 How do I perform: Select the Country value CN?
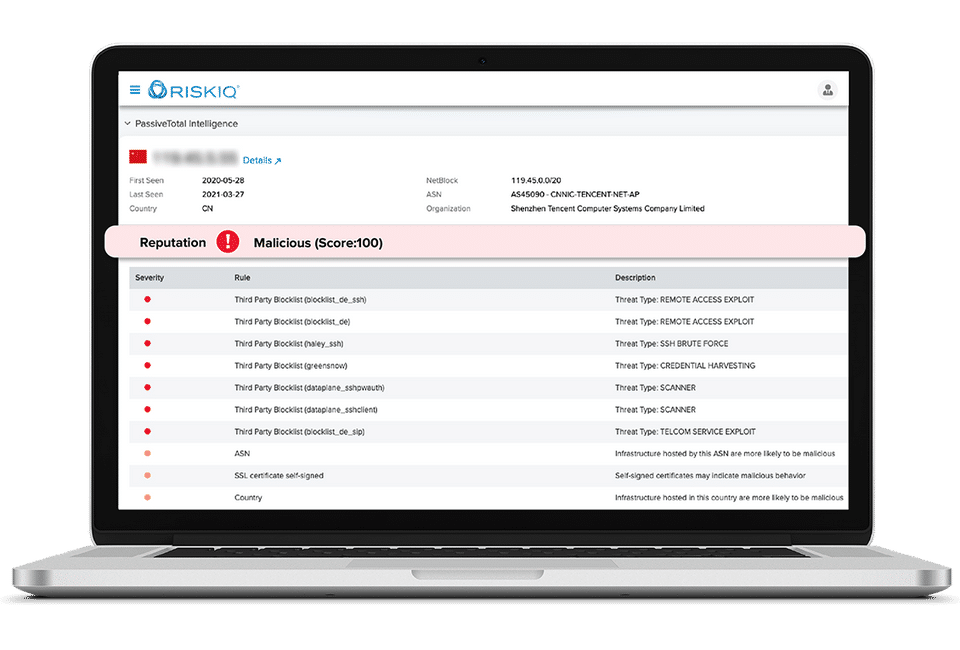tap(208, 209)
